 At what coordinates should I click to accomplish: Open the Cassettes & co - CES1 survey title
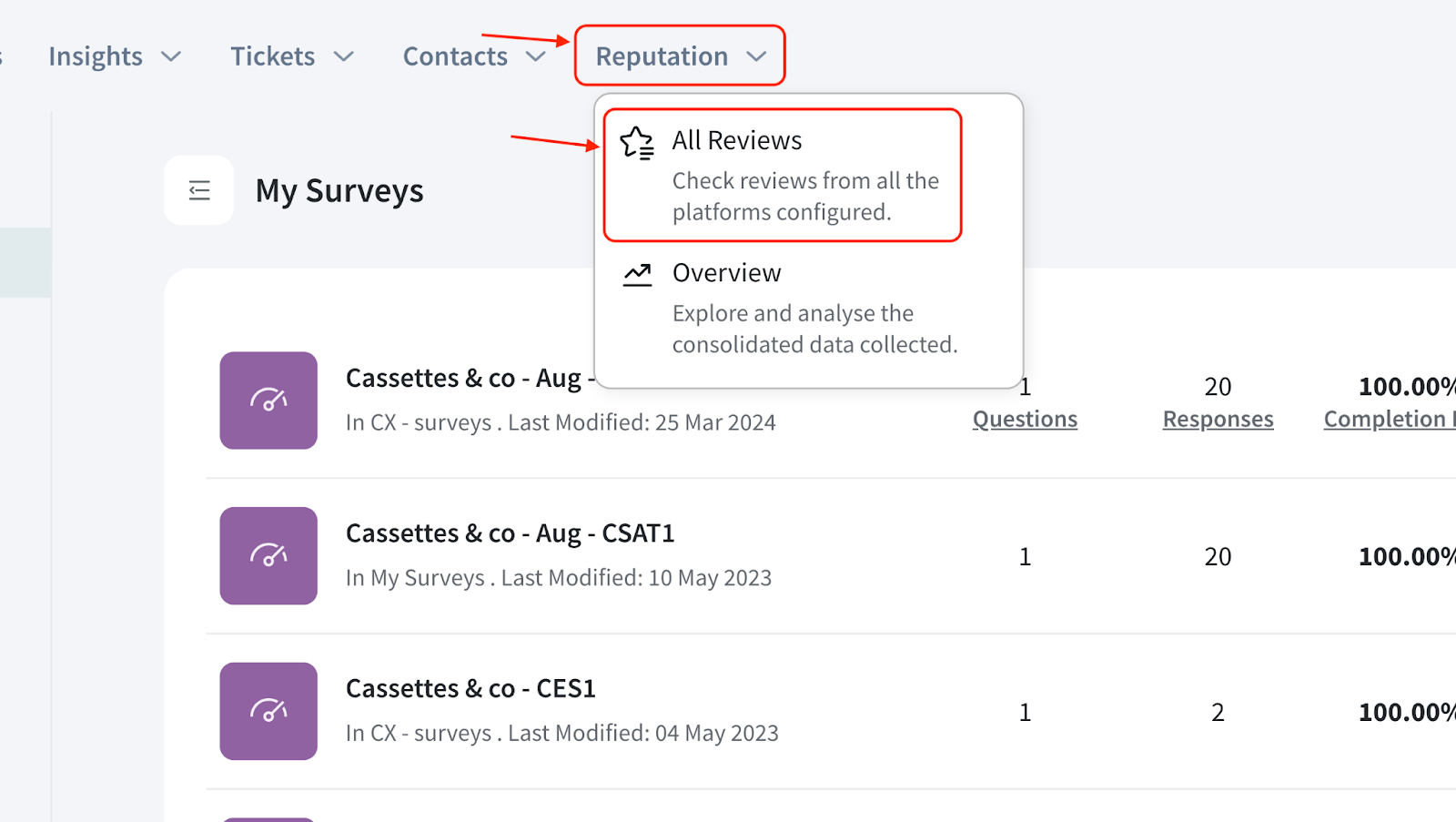(x=470, y=689)
